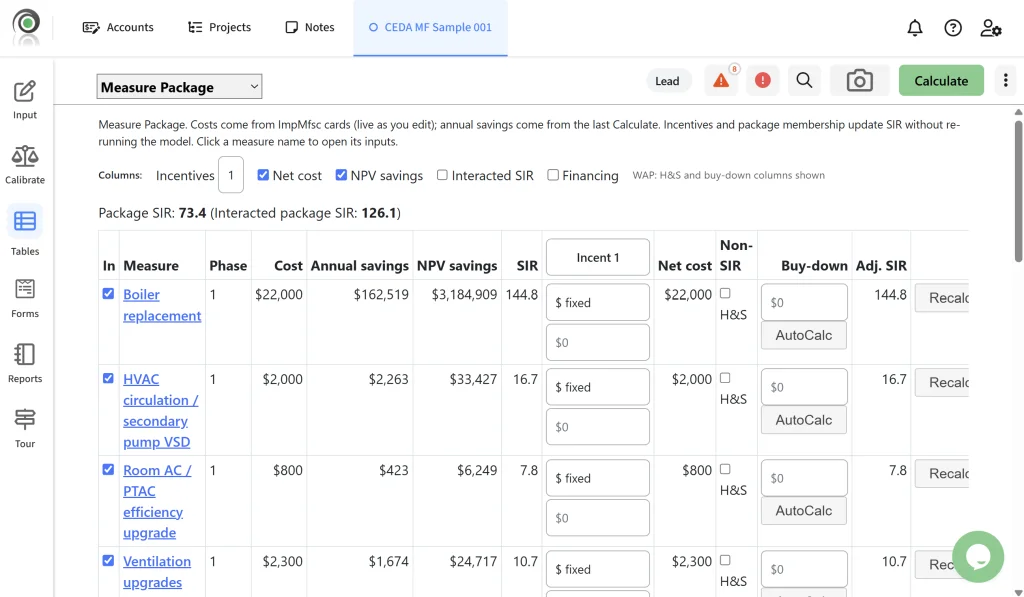Open the Calibrate scales icon
The width and height of the screenshot is (1024, 597).
pos(25,157)
